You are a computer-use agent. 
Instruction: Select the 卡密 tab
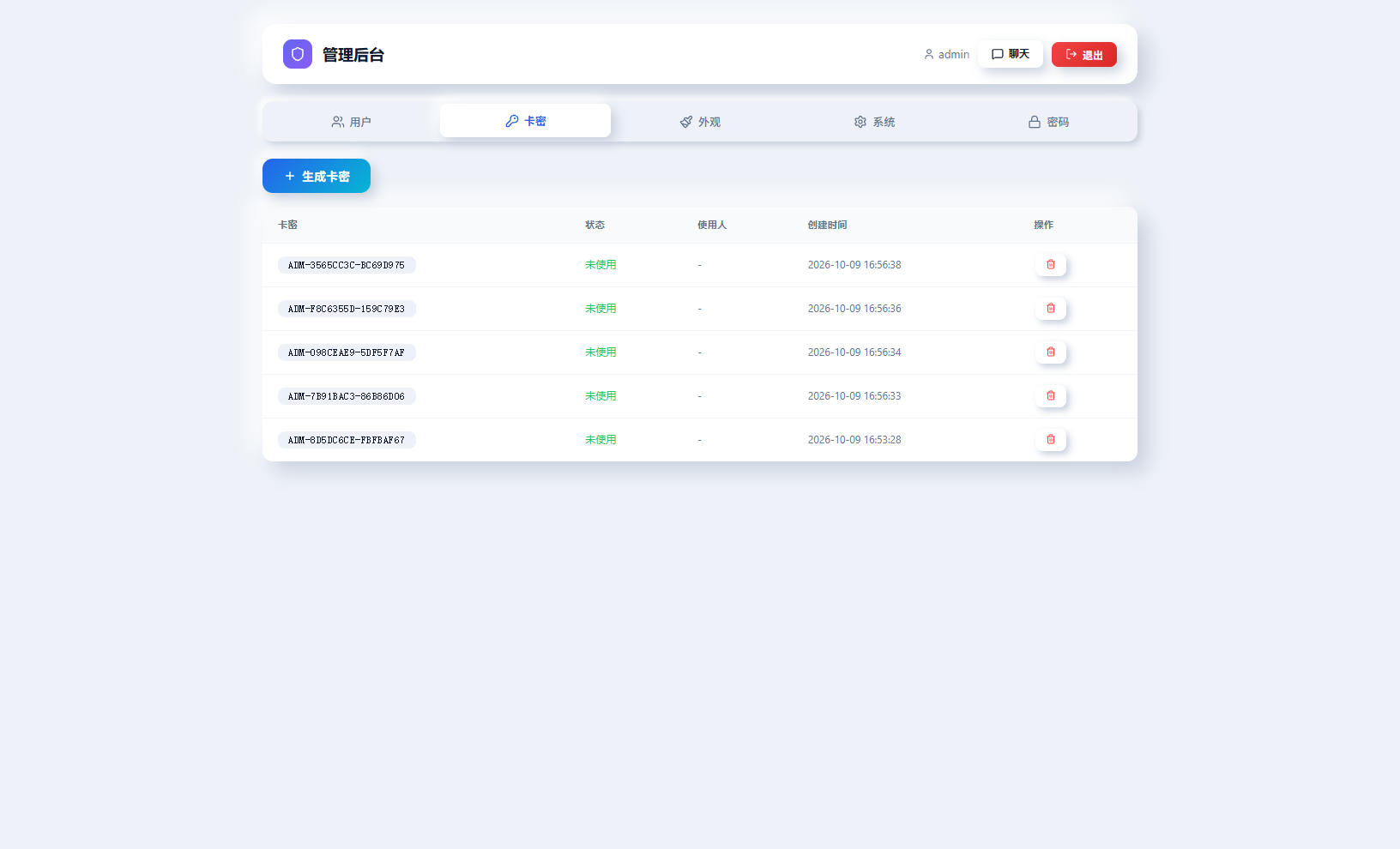(x=525, y=121)
